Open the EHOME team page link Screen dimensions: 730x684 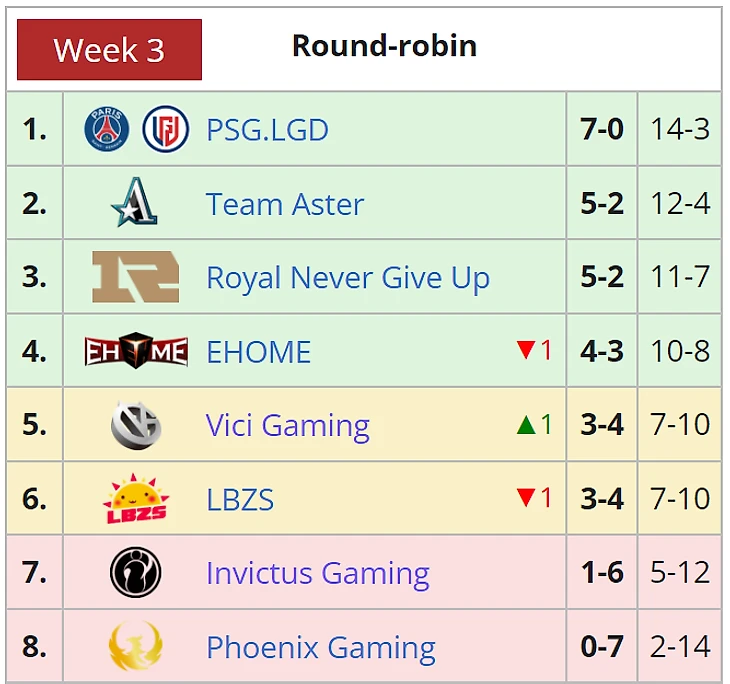(258, 352)
